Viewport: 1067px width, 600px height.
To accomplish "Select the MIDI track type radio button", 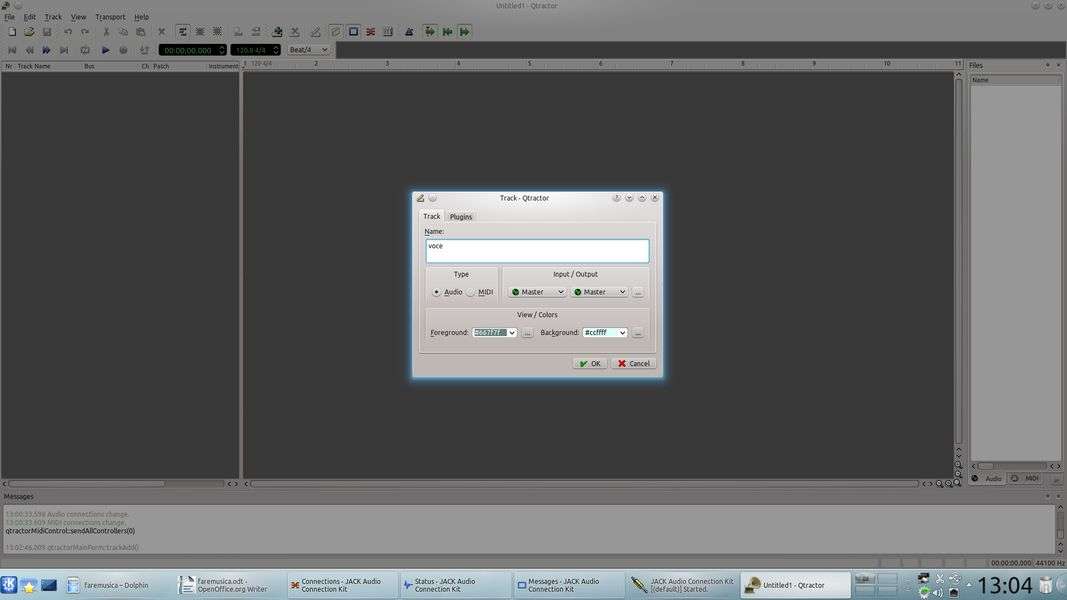I will [x=471, y=292].
